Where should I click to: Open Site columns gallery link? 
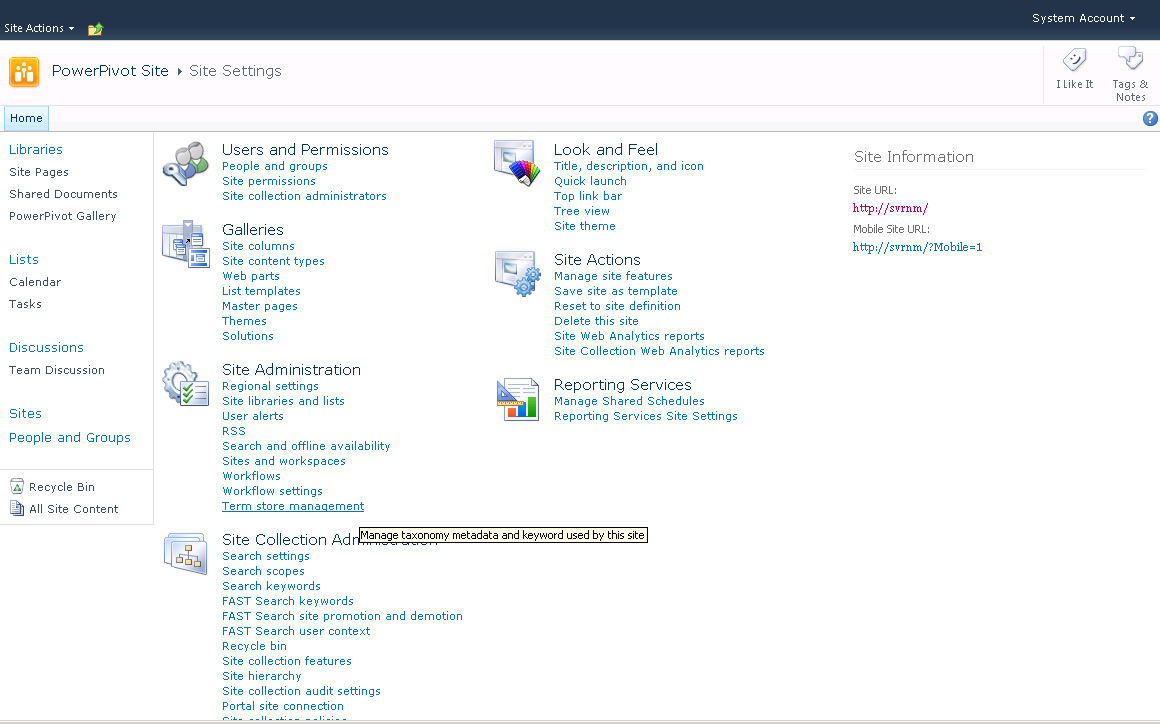point(258,246)
